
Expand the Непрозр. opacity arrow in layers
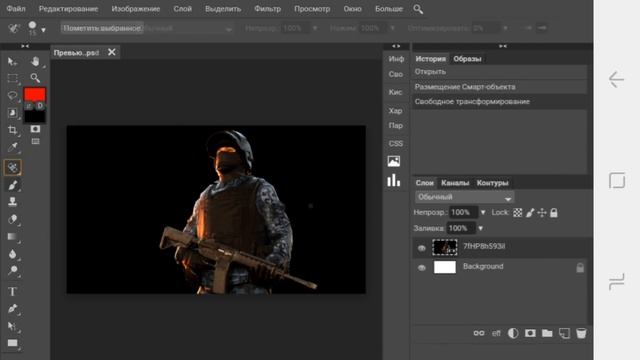pos(483,213)
